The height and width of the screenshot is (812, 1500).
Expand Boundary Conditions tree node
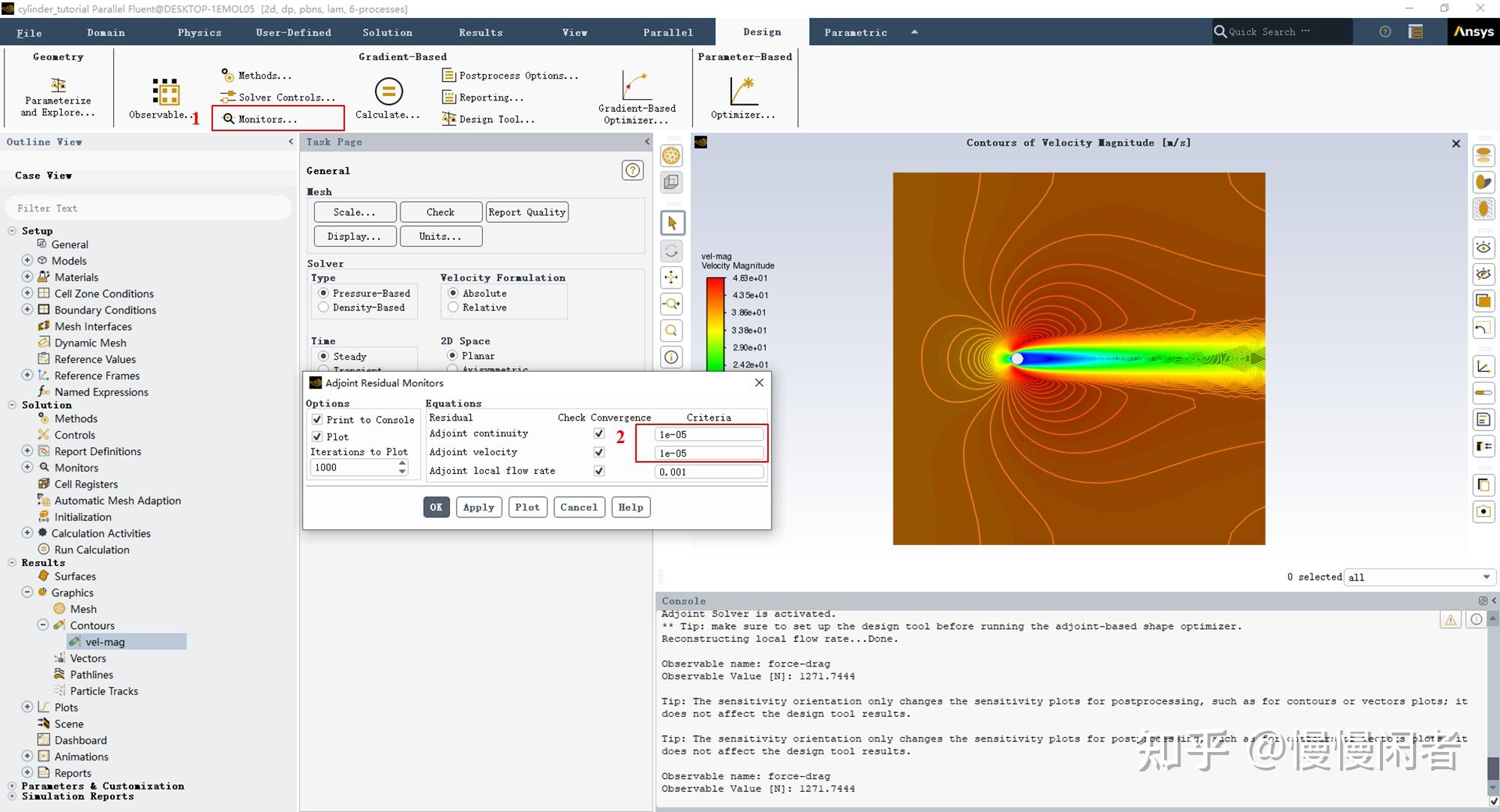(27, 310)
